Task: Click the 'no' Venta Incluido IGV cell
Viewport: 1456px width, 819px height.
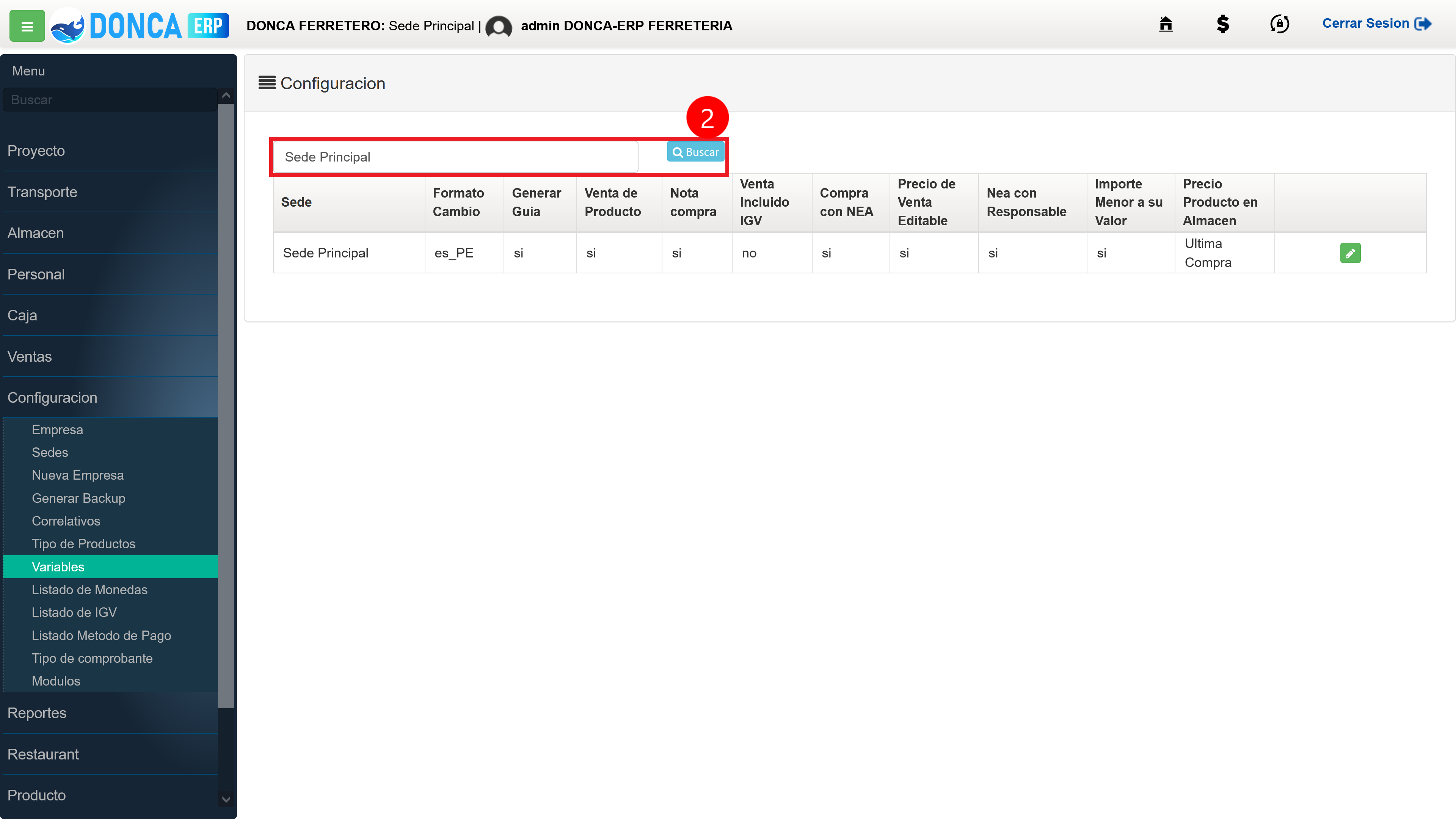Action: [772, 253]
